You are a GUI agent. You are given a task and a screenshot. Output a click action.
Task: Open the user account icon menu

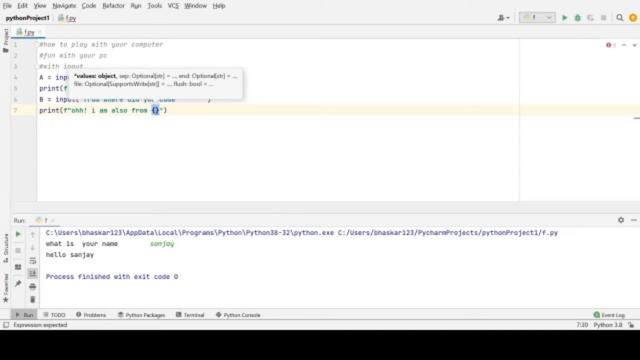pos(503,18)
